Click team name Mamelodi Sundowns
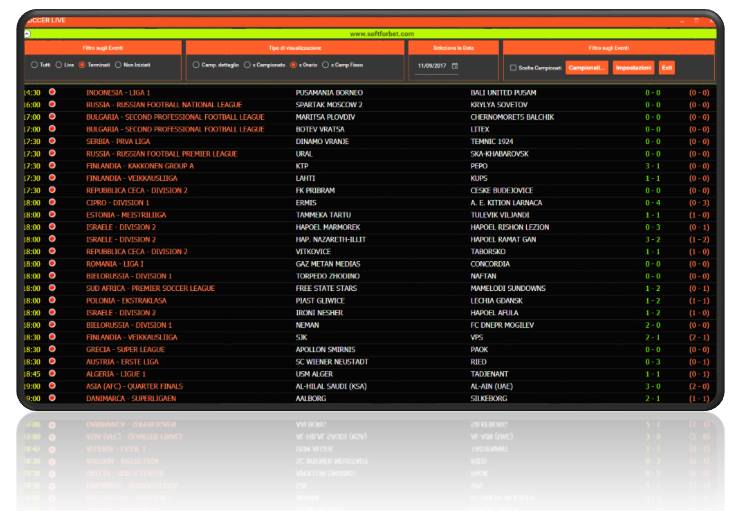 tap(508, 288)
